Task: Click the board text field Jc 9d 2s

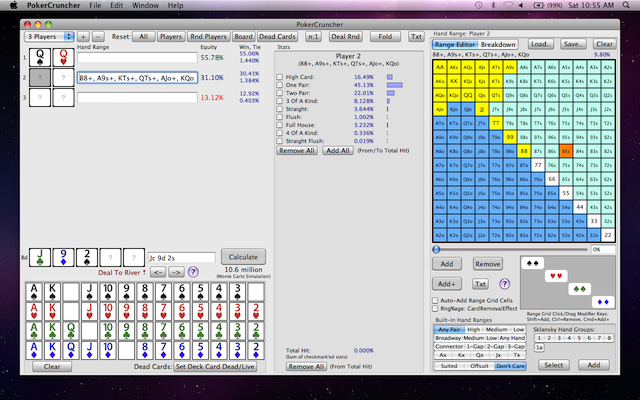Action: [182, 258]
